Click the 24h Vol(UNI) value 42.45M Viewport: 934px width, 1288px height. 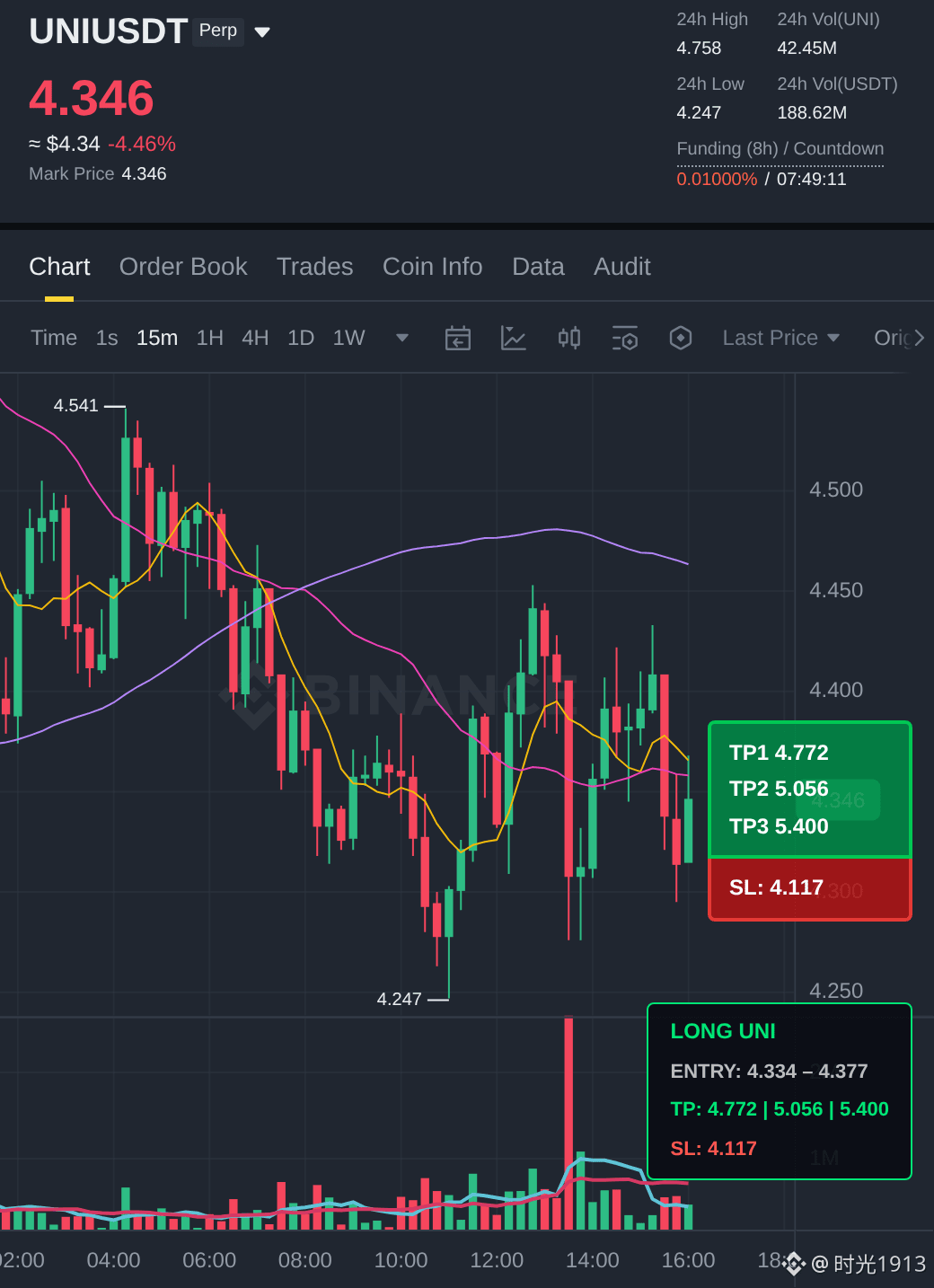(x=806, y=48)
